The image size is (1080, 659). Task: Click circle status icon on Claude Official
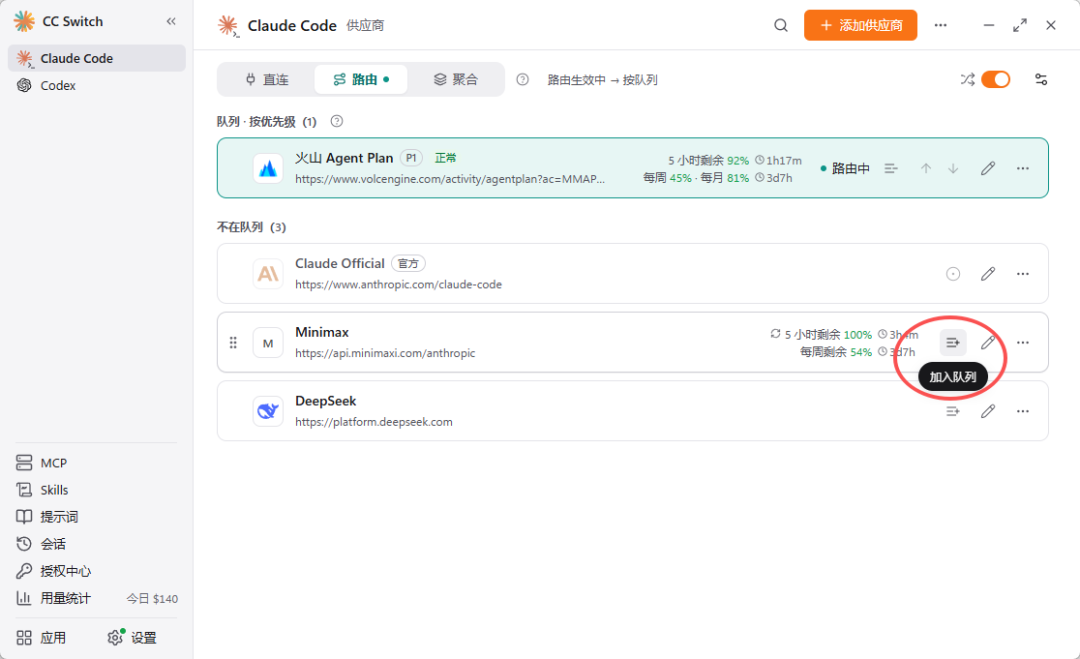953,274
